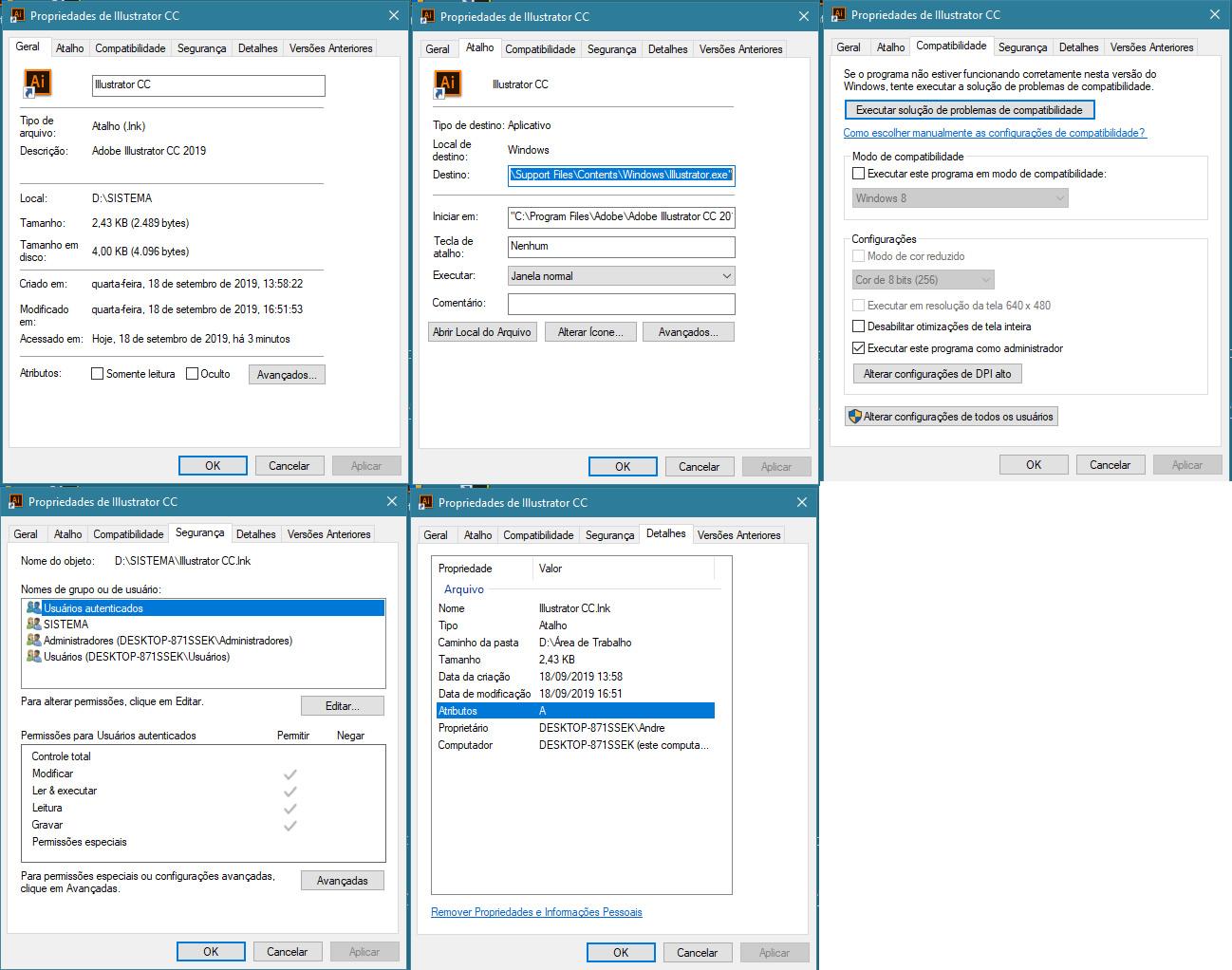The height and width of the screenshot is (970, 1232).
Task: Select the 'Caminho da pasta' row
Action: (x=575, y=643)
